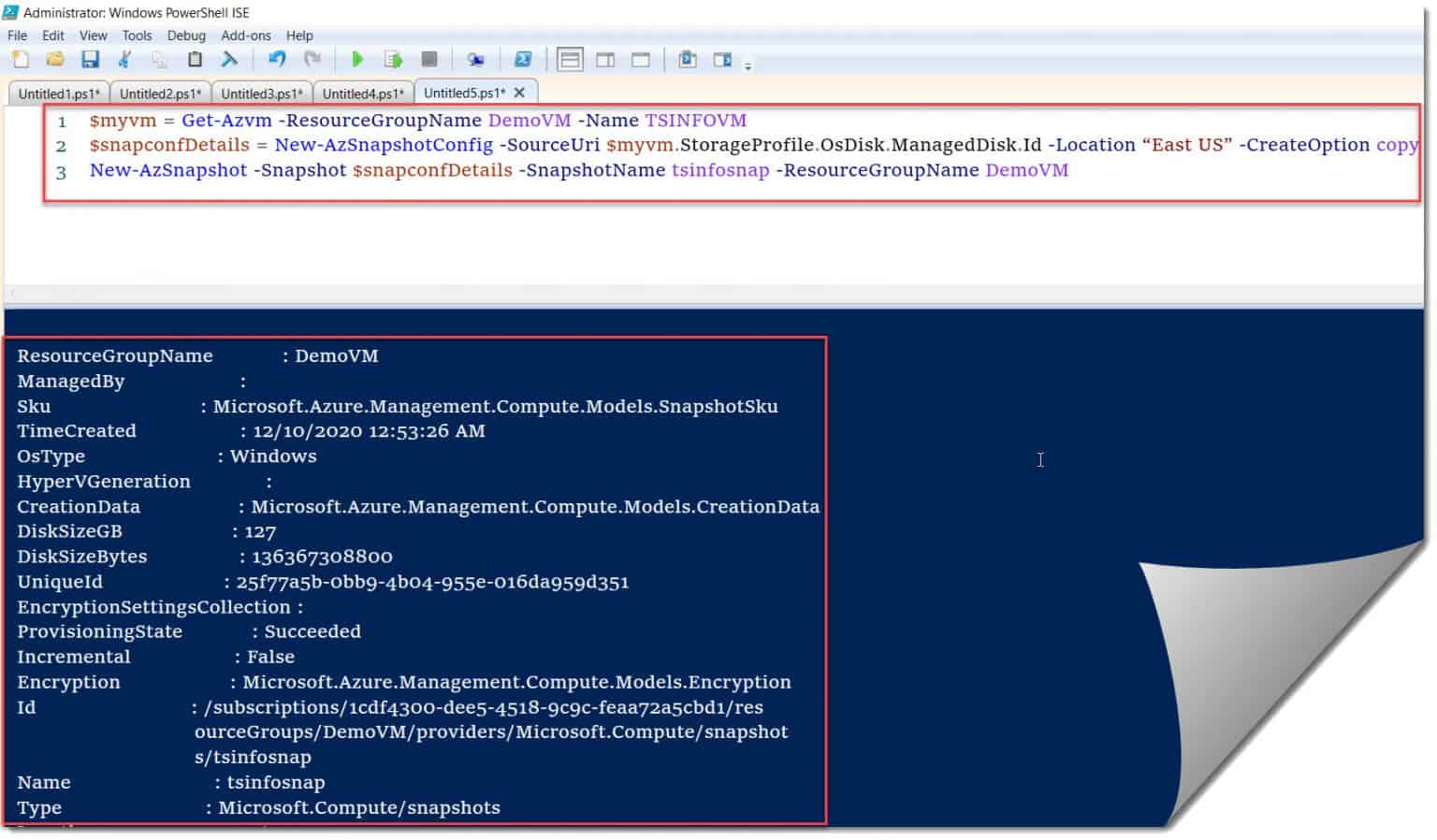The image size is (1437, 840).
Task: Close the Untitled5.ps1 tab with its X
Action: [519, 93]
